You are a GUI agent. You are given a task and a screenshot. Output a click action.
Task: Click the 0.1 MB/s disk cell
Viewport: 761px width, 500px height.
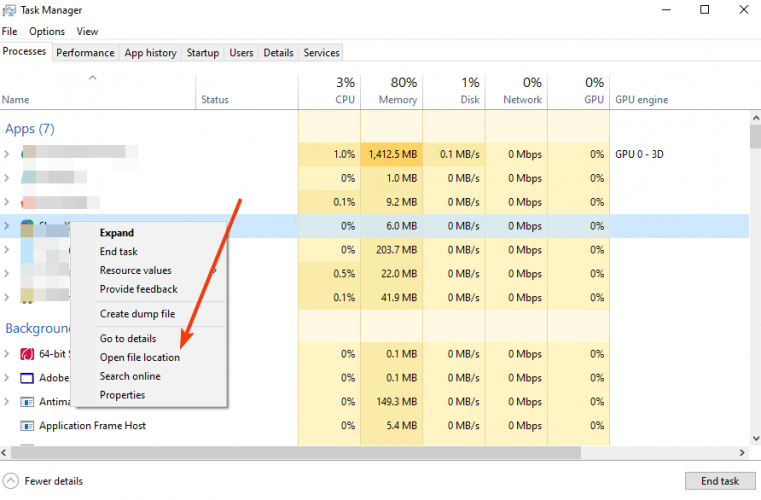(453, 154)
